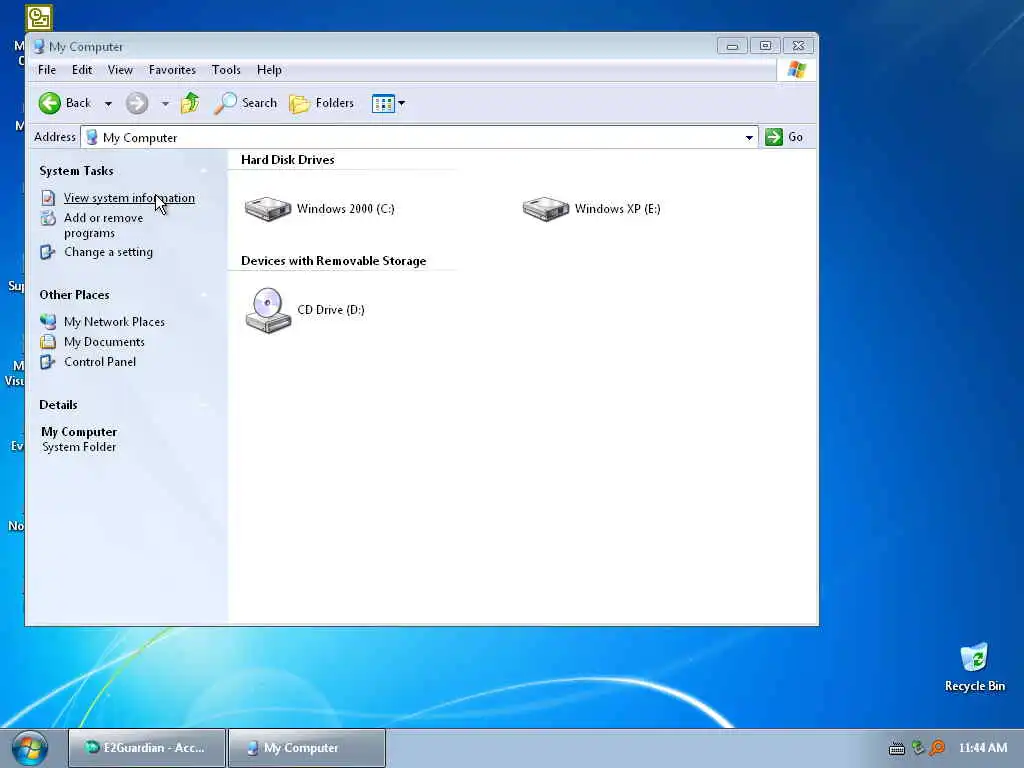This screenshot has width=1024, height=768.
Task: Click the Windows XP (E:) label
Action: 617,209
